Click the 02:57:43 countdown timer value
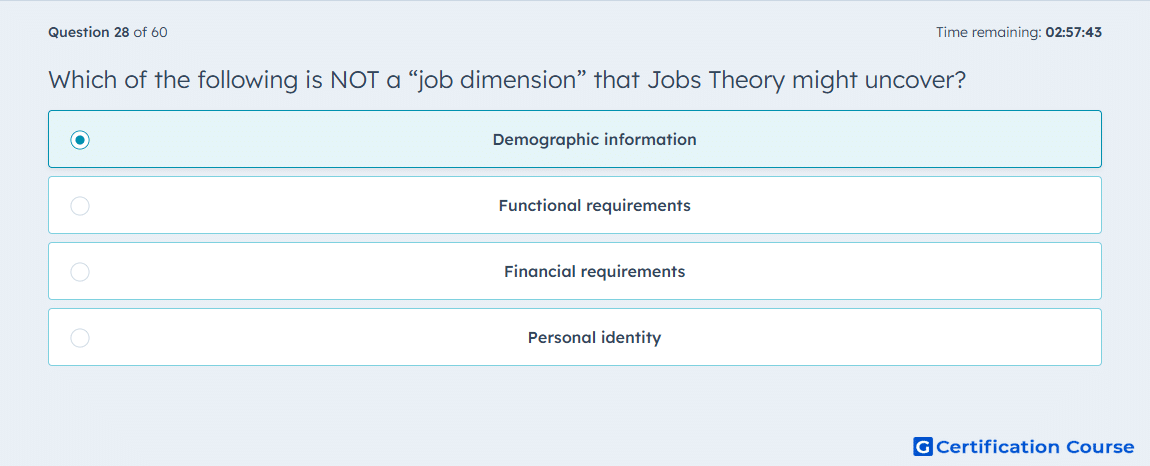This screenshot has width=1150, height=466. pos(1074,32)
